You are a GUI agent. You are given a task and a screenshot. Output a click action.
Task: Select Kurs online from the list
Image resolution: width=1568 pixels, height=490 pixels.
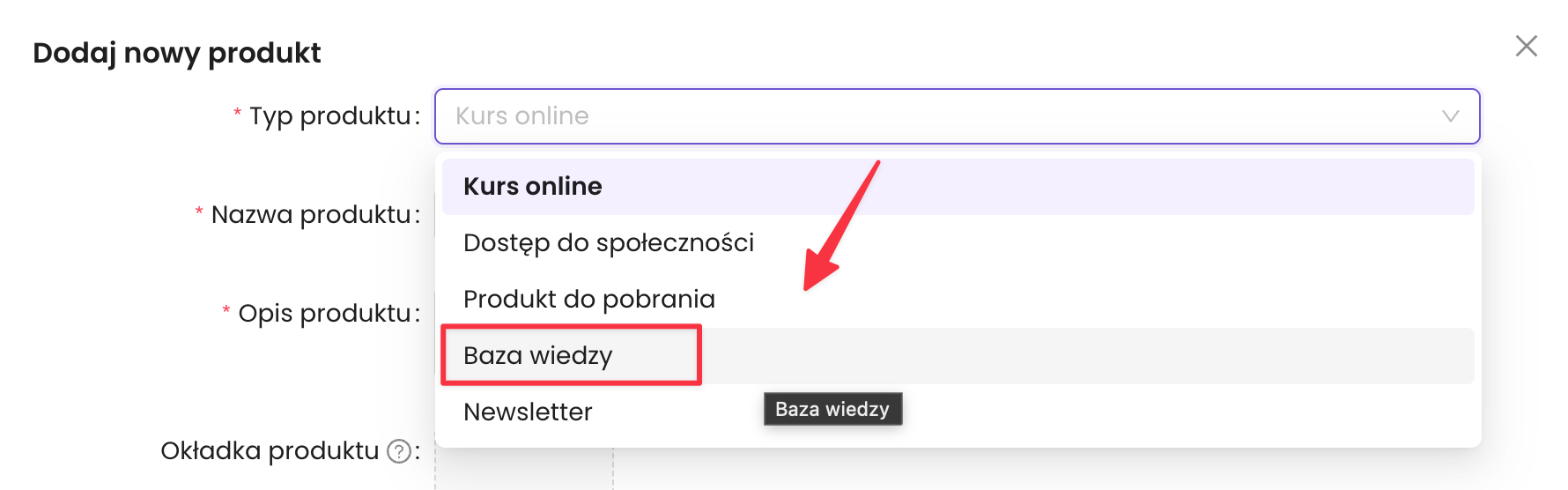[x=533, y=187]
